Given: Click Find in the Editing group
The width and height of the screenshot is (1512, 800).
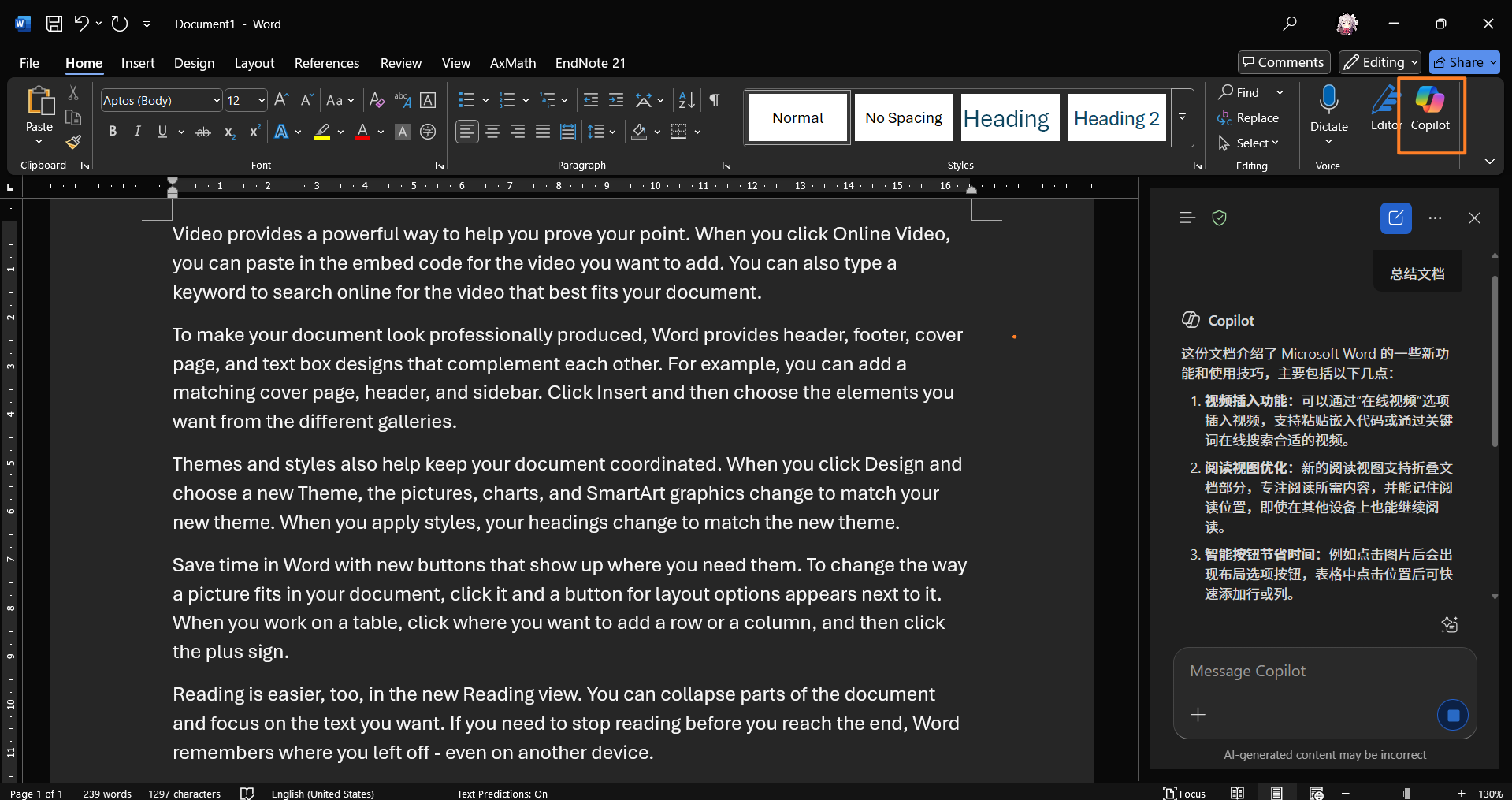Looking at the screenshot, I should point(1239,92).
